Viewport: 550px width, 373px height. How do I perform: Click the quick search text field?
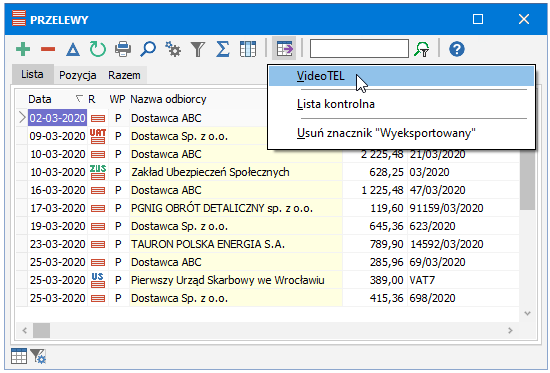tap(359, 48)
